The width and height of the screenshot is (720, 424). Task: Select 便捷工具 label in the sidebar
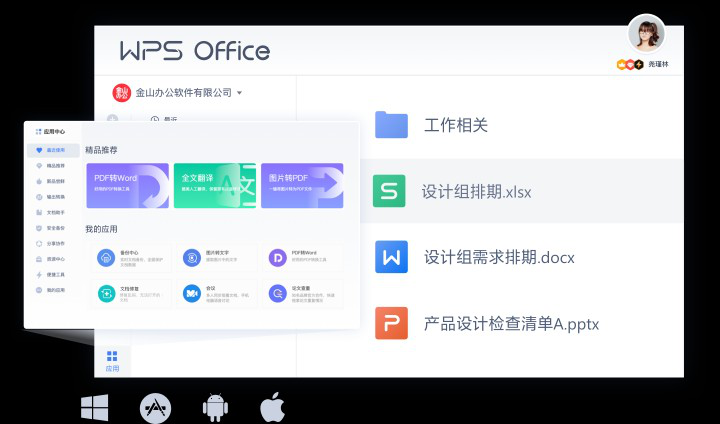(56, 275)
